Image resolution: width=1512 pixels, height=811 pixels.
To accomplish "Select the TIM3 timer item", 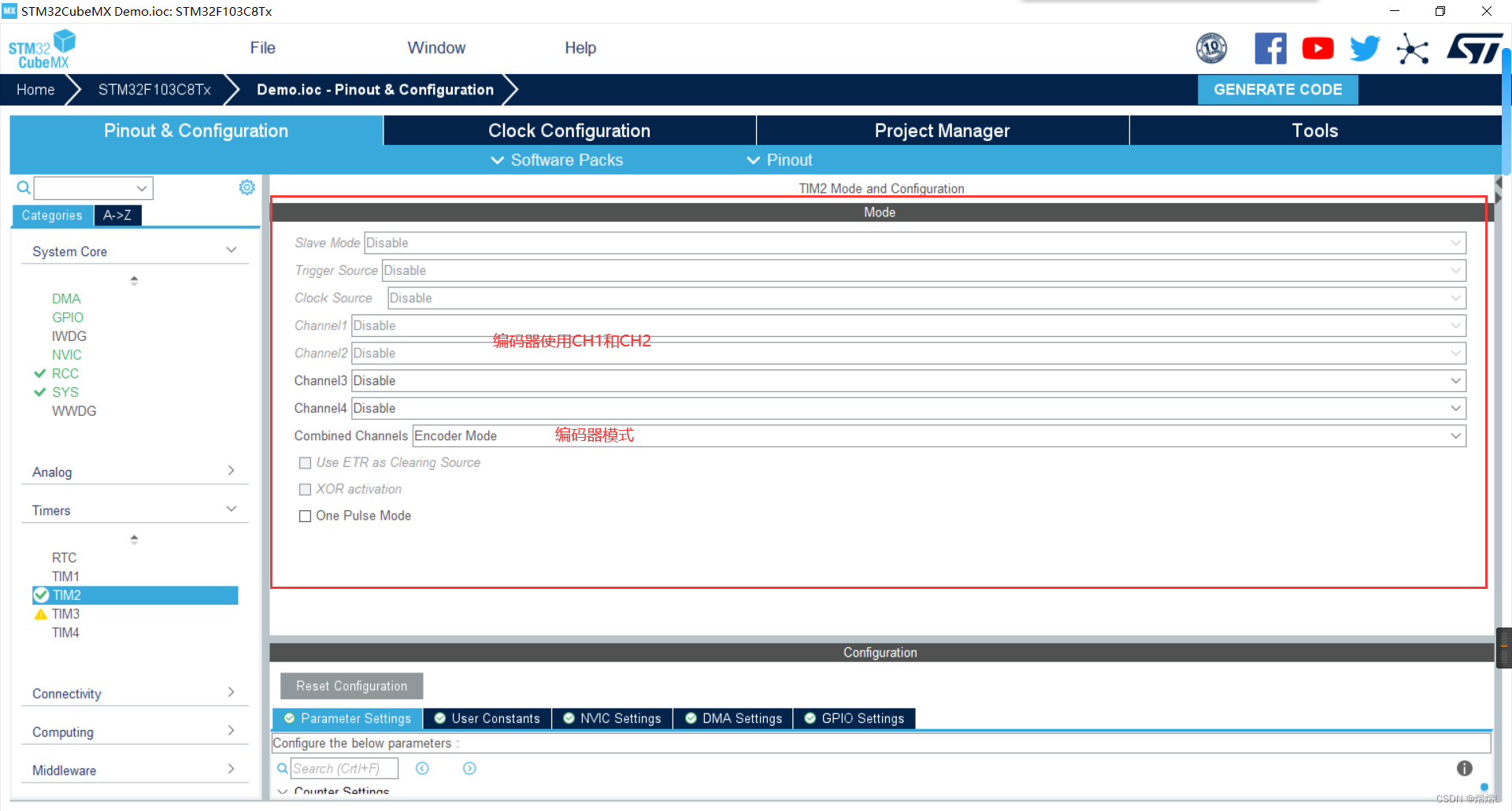I will coord(65,614).
